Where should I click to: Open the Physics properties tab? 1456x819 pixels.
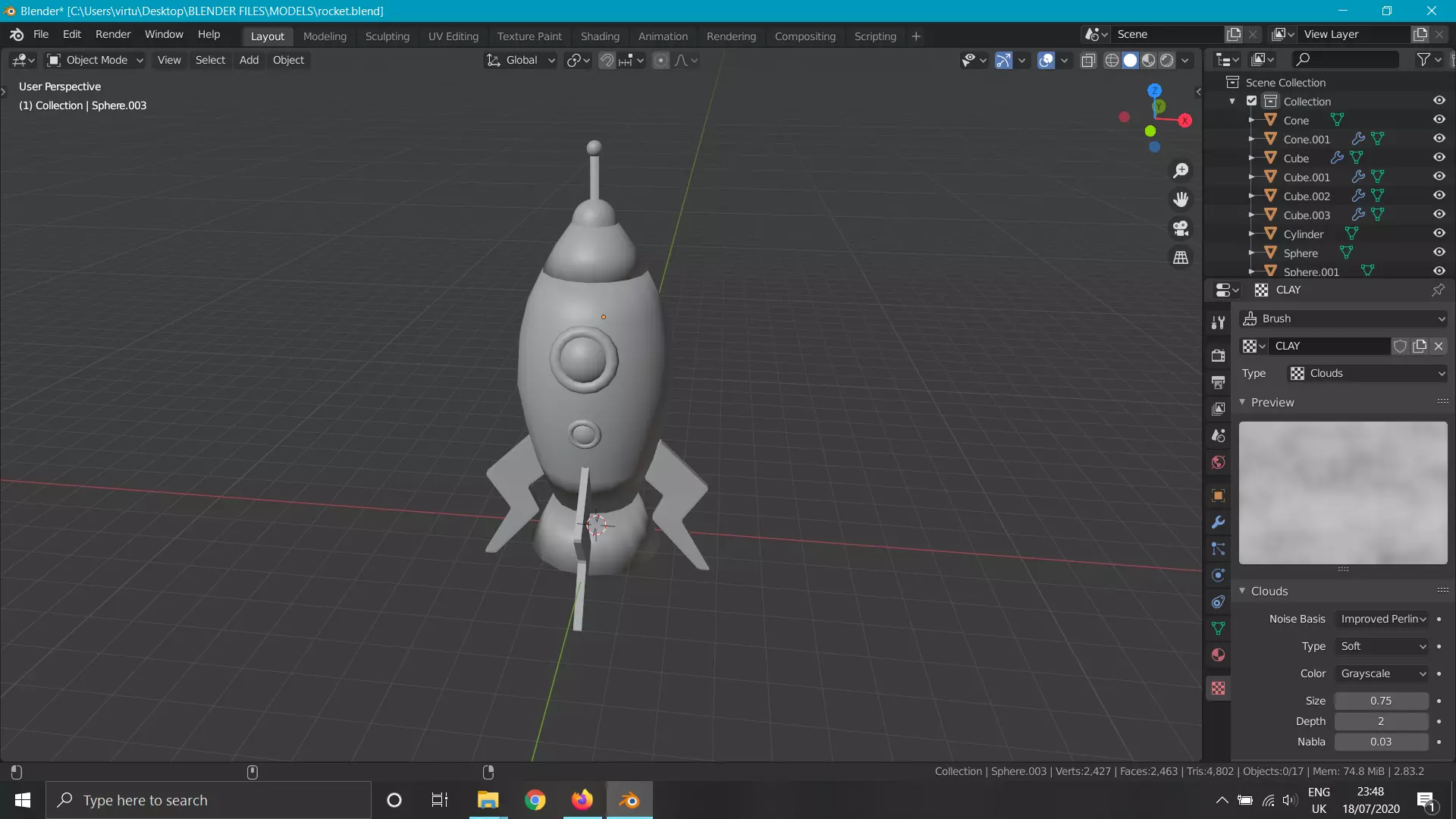tap(1218, 576)
